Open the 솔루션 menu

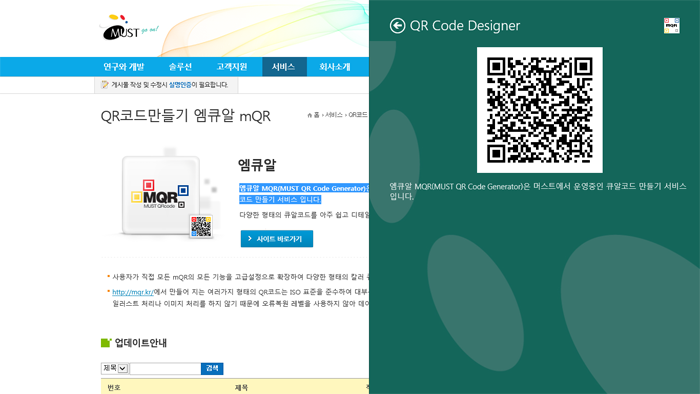(180, 67)
